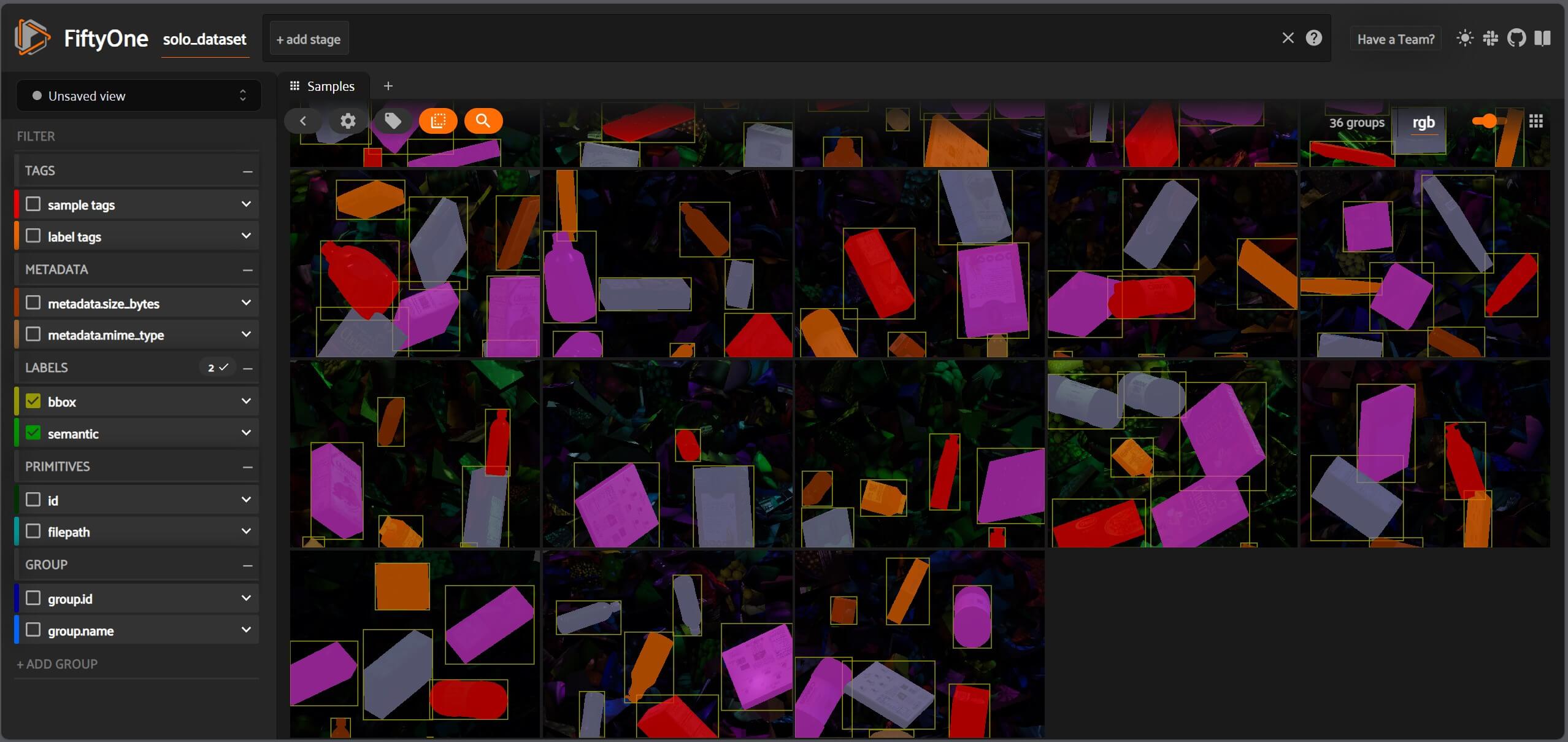Click the Have a Team? link
Viewport: 1568px width, 742px height.
(1396, 39)
